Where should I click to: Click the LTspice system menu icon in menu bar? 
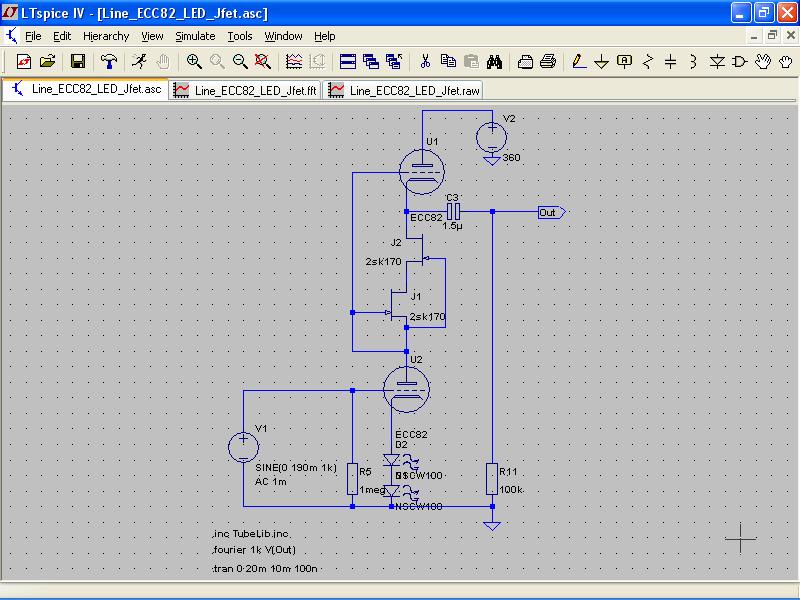tap(11, 36)
